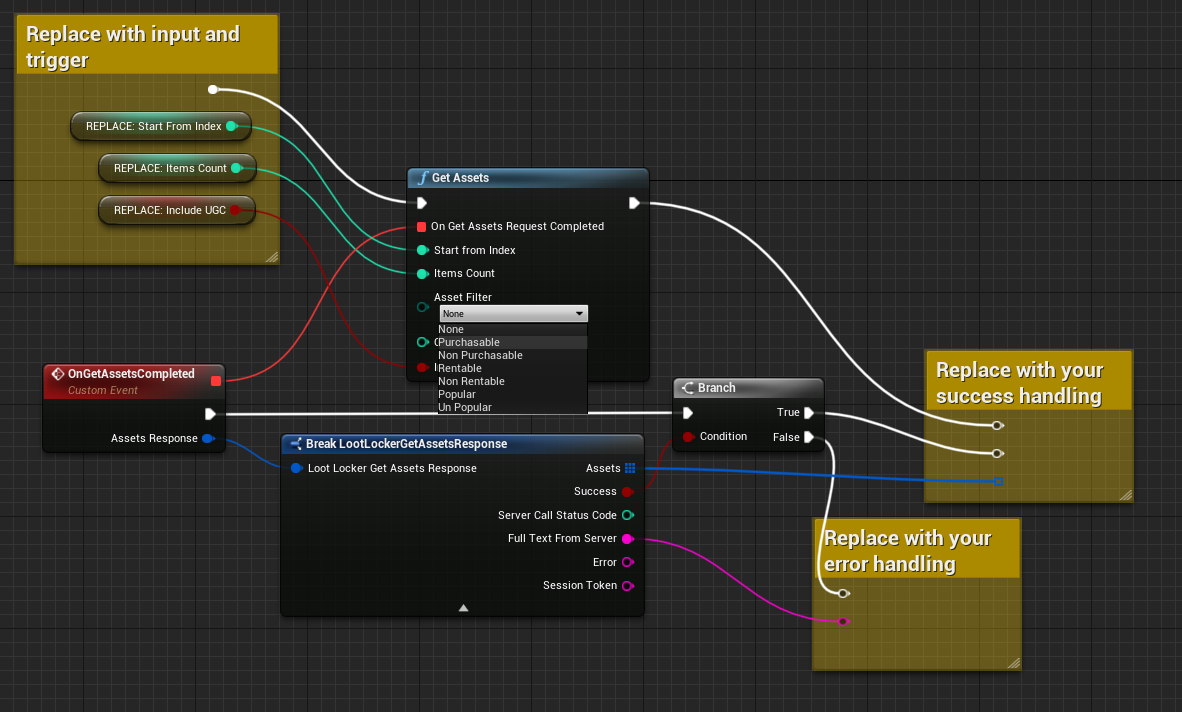The height and width of the screenshot is (712, 1182).
Task: Select Purchasable from the Asset Filter list
Action: click(x=469, y=342)
